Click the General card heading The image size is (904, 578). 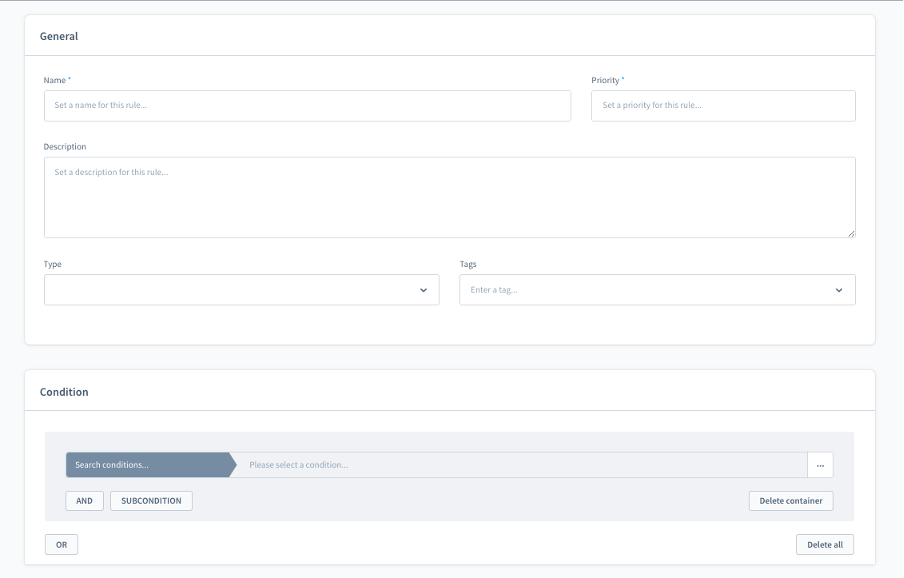59,36
